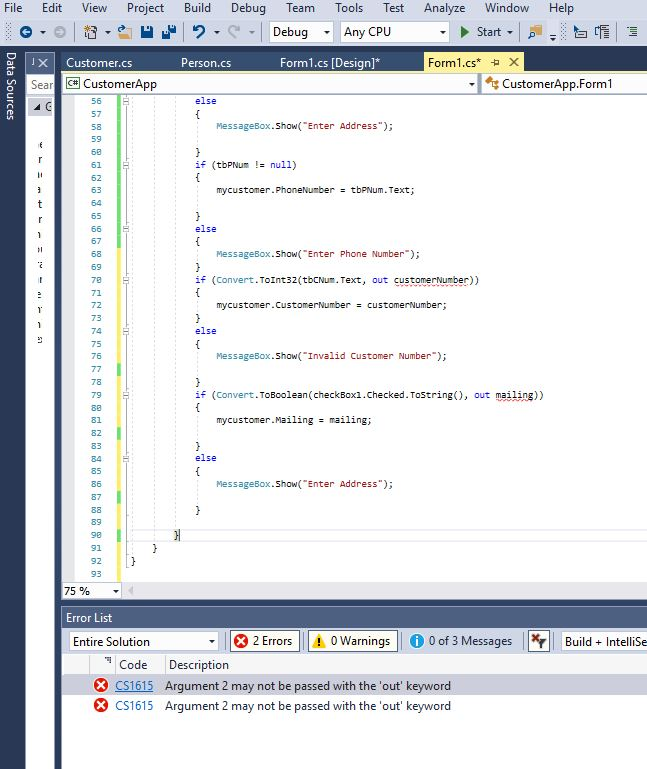
Task: Click the Start debugging button
Action: [482, 32]
